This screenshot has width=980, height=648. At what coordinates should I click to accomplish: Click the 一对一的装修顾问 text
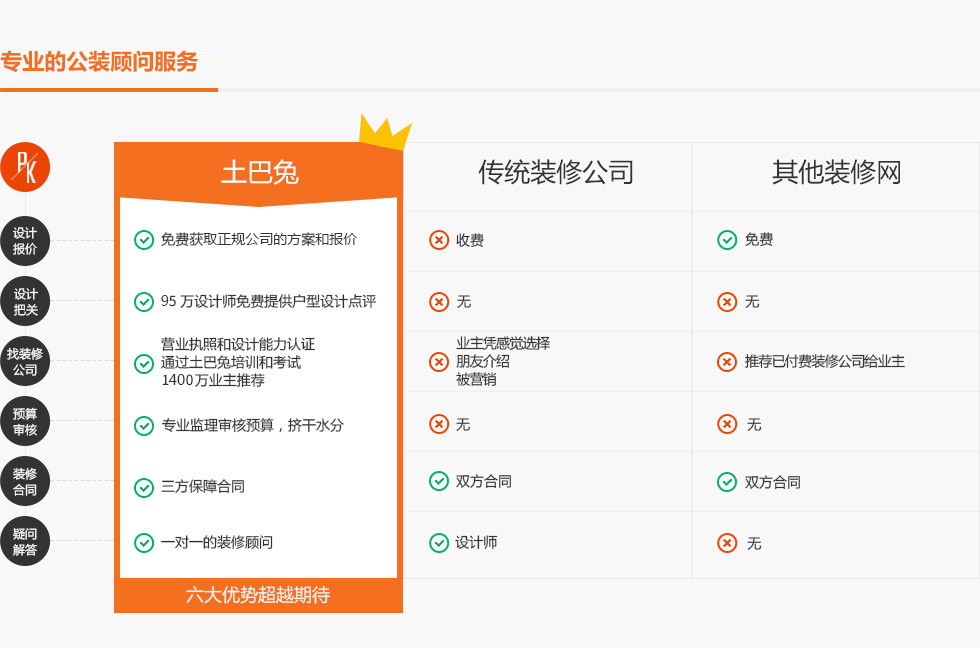click(217, 543)
